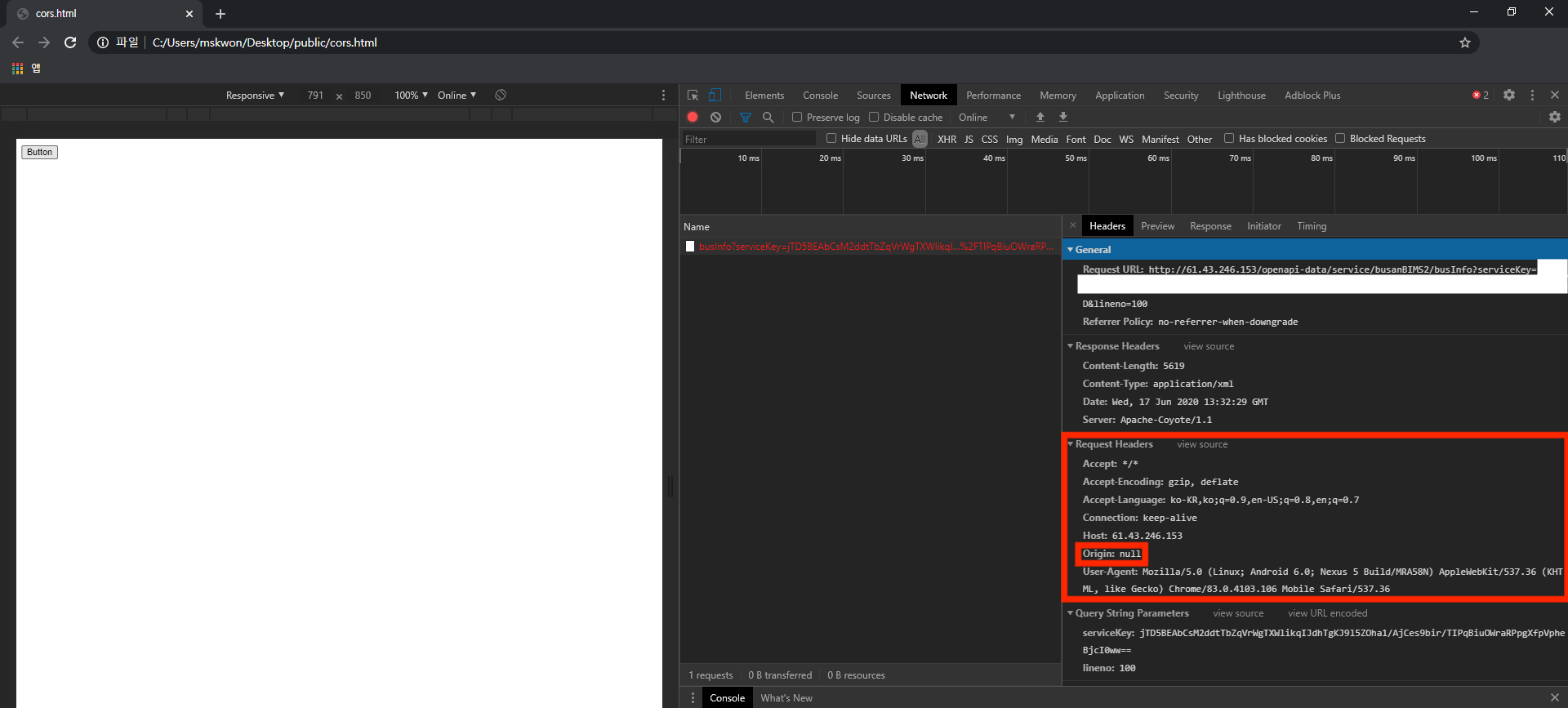Screen dimensions: 1568x708
Task: Tick Blocked Requests checkbox
Action: click(x=1340, y=138)
